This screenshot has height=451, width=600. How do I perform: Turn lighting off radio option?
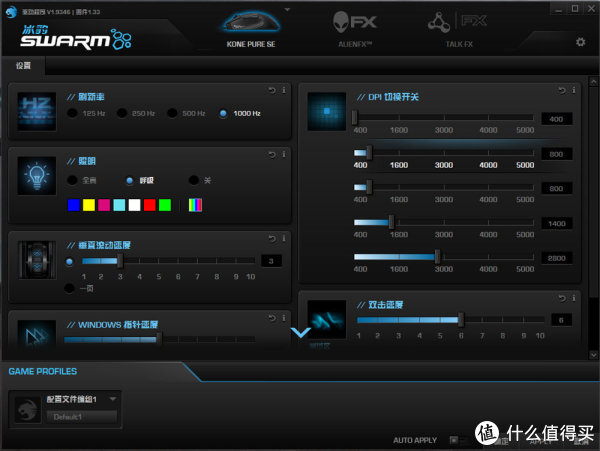(x=194, y=180)
